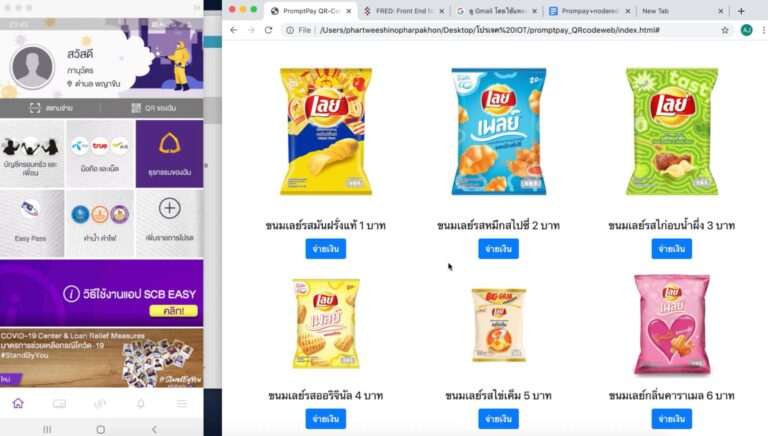
Task: Tap the plus icon to add favorite
Action: click(169, 209)
